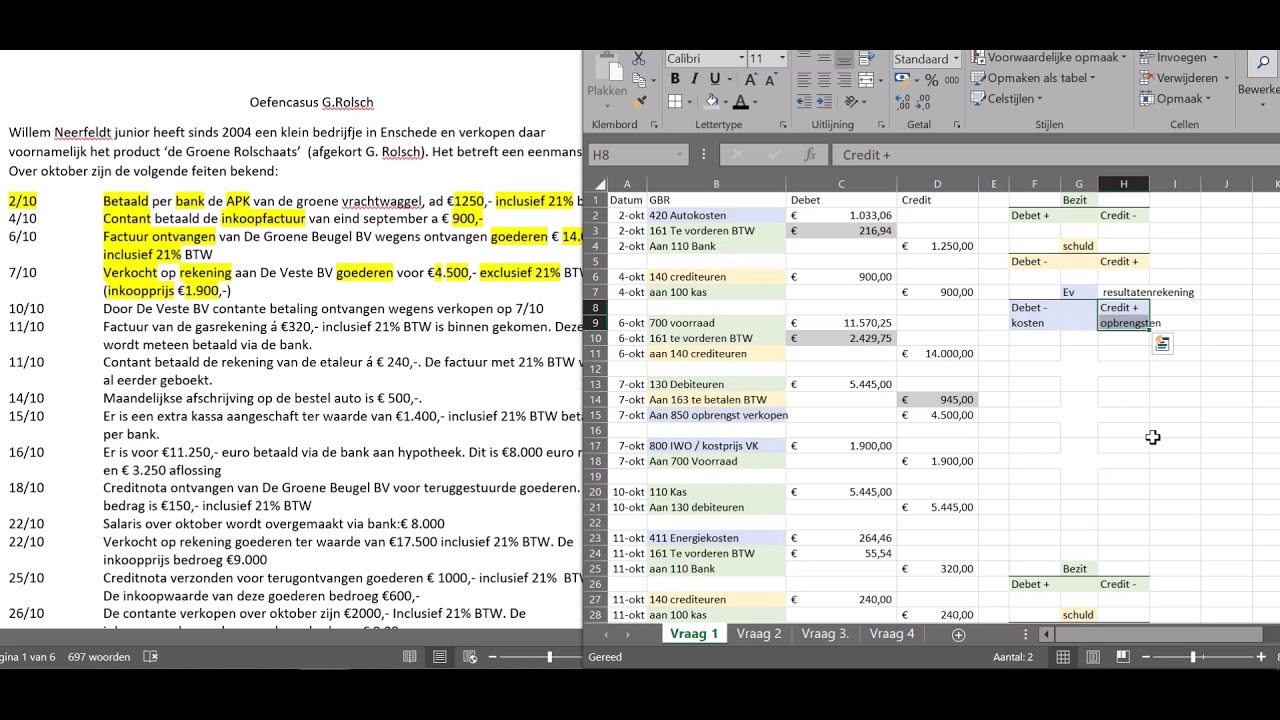1280x720 pixels.
Task: Click the Name Box showing H8
Action: coord(638,155)
